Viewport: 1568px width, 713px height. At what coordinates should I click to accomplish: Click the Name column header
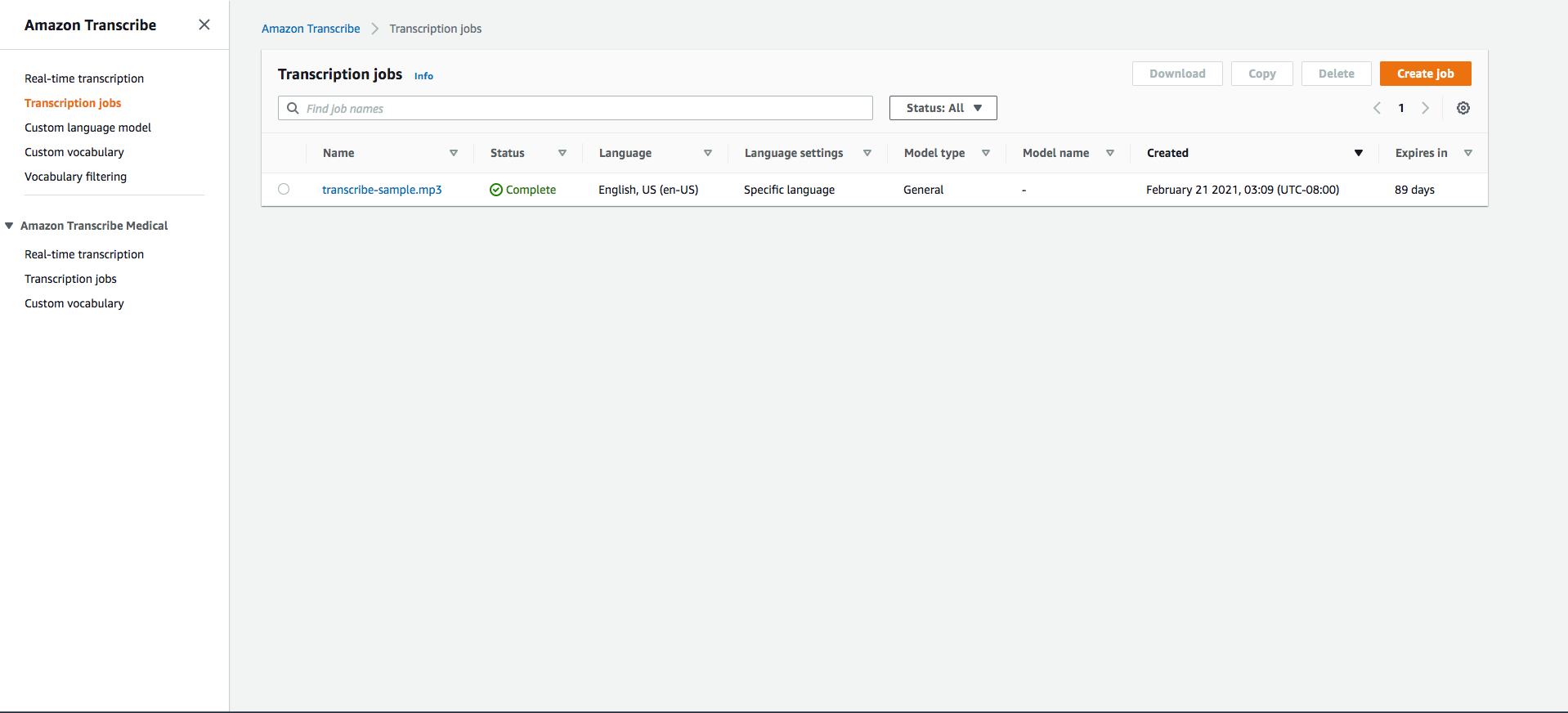338,153
